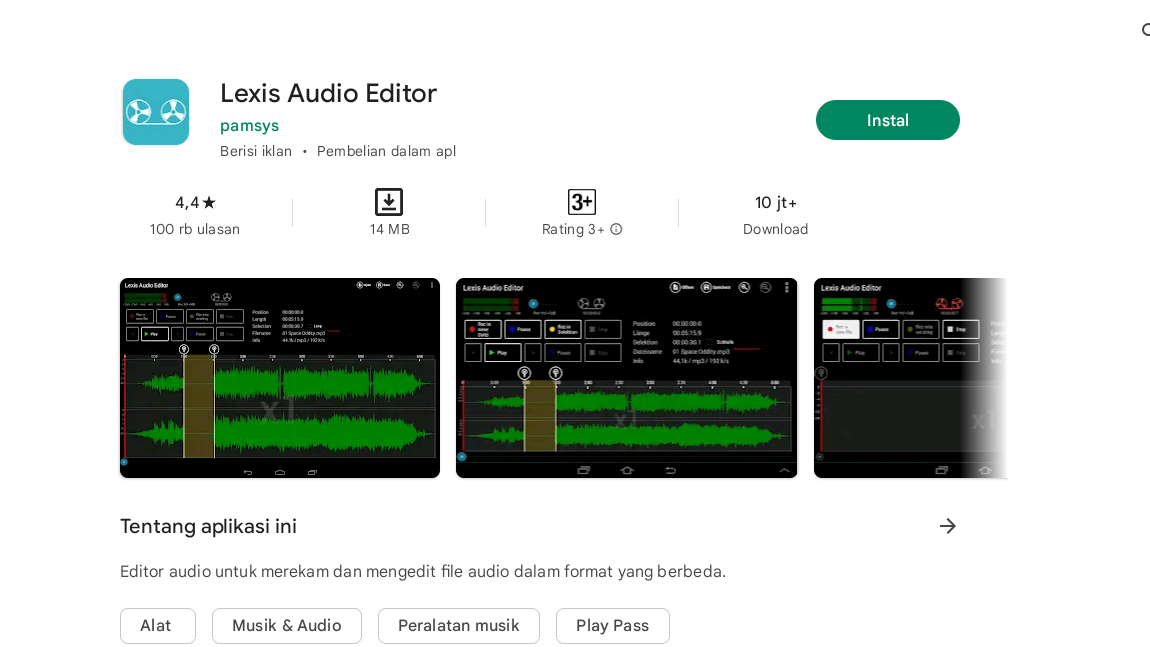The image size is (1150, 647).
Task: Open first waveform screenshot thumbnail
Action: [x=280, y=379]
